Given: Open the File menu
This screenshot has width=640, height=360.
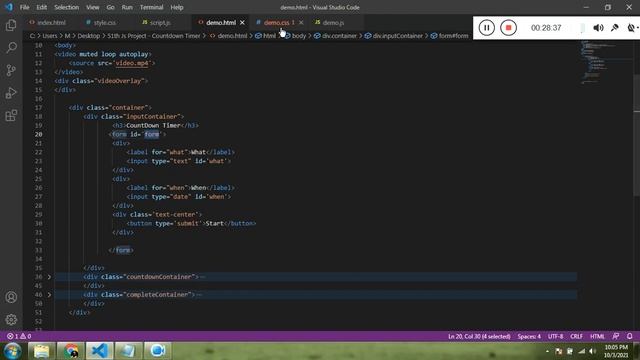Looking at the screenshot, I should click(x=24, y=7).
